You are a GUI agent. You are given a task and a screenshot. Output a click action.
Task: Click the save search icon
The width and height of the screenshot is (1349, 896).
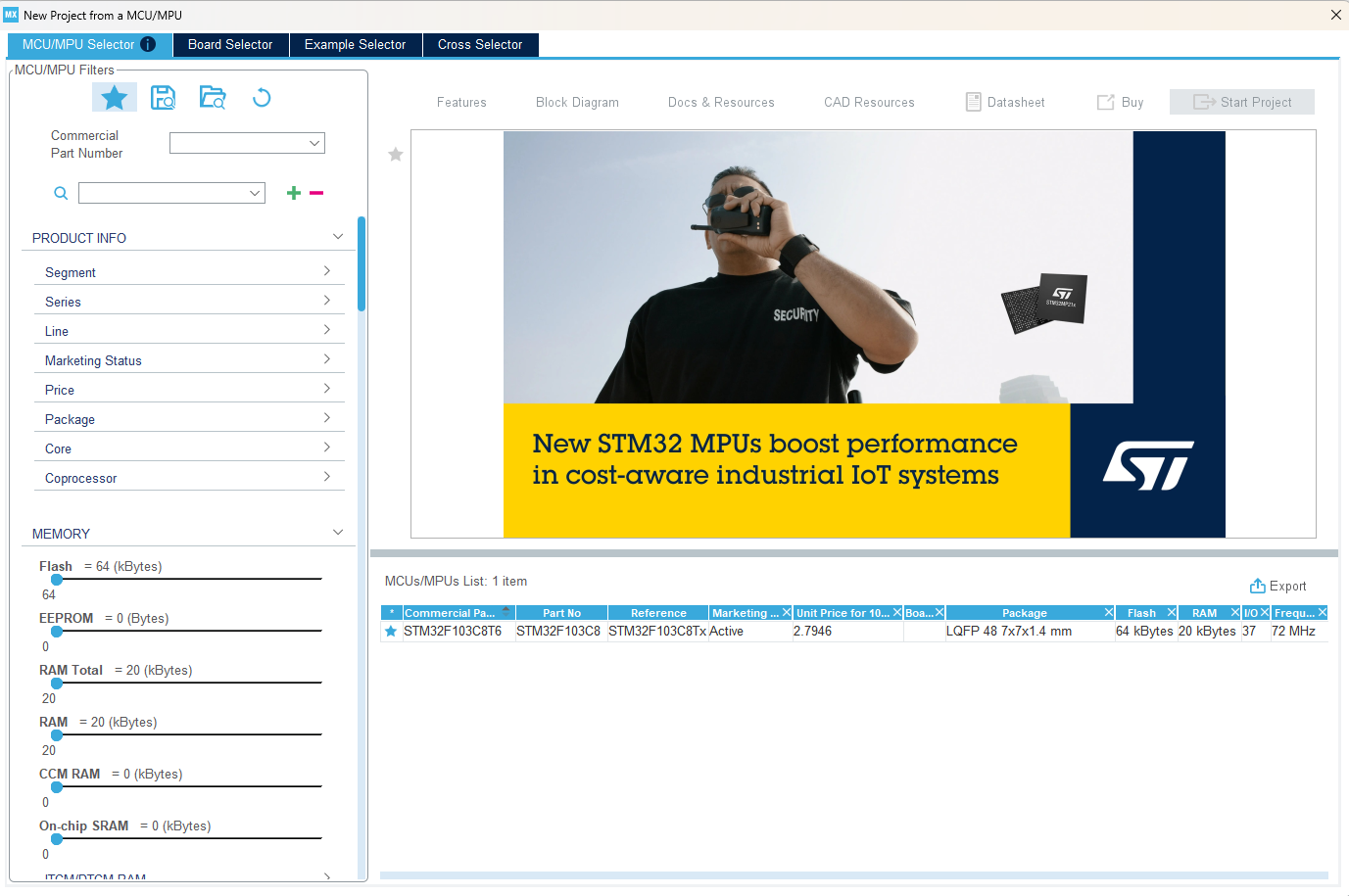(x=163, y=97)
